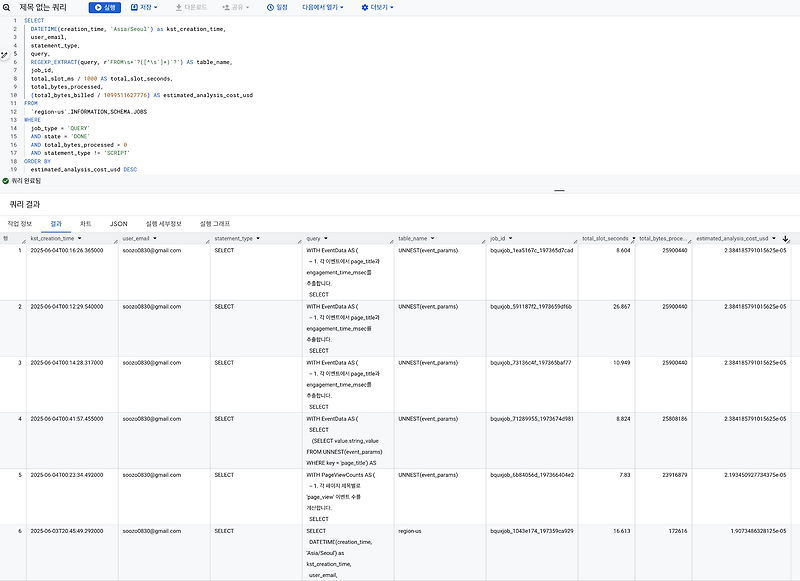This screenshot has height=581, width=800.
Task: Click descending sort arrow icon in header
Action: [x=785, y=238]
